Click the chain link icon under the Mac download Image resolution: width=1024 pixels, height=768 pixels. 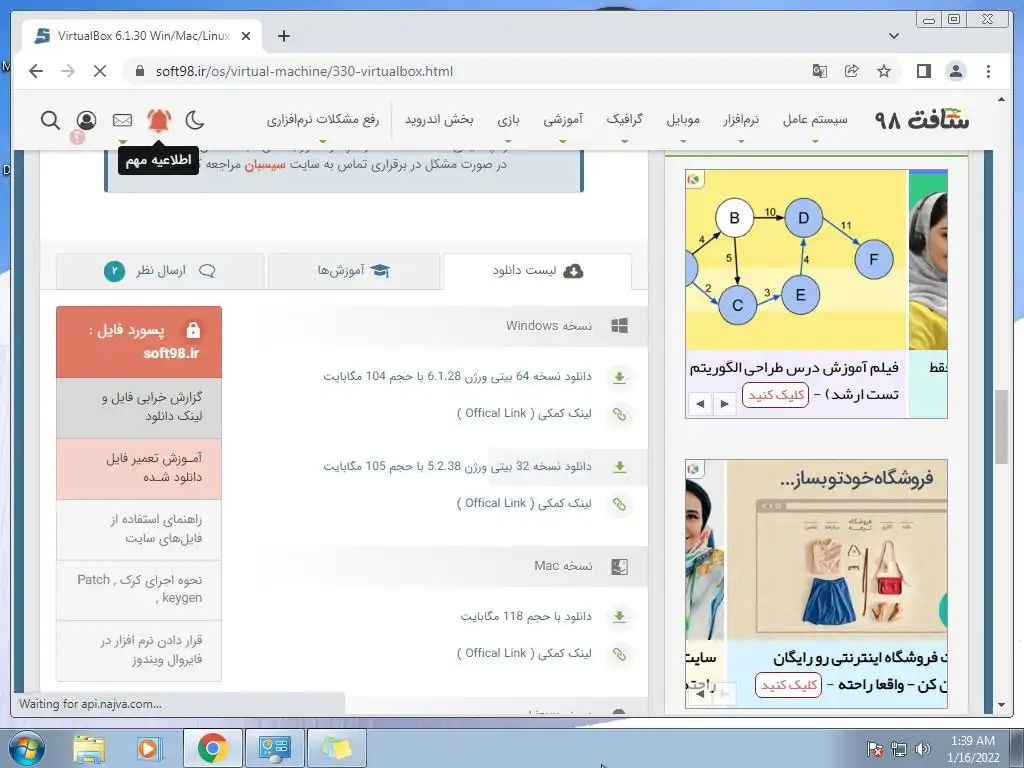pyautogui.click(x=619, y=654)
